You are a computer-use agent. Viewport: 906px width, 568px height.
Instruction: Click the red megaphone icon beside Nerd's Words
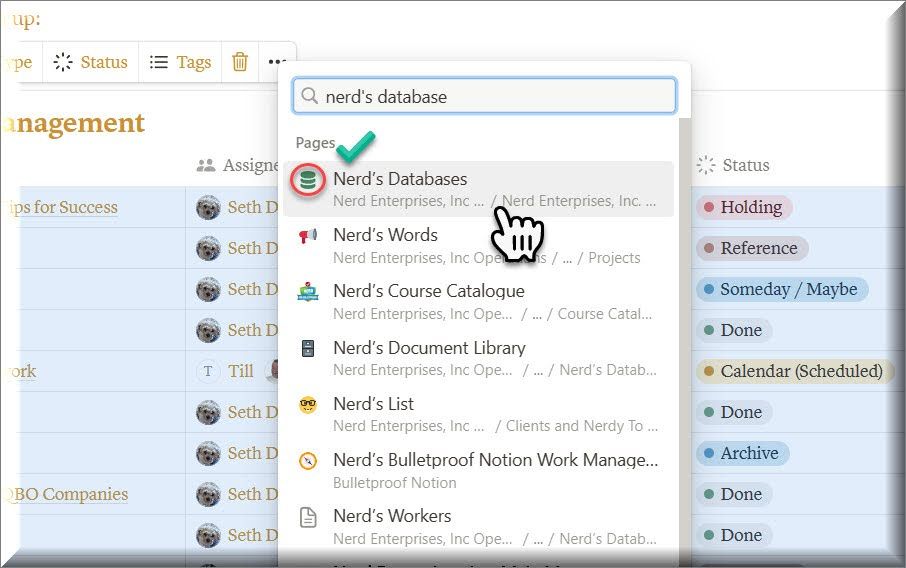[308, 236]
